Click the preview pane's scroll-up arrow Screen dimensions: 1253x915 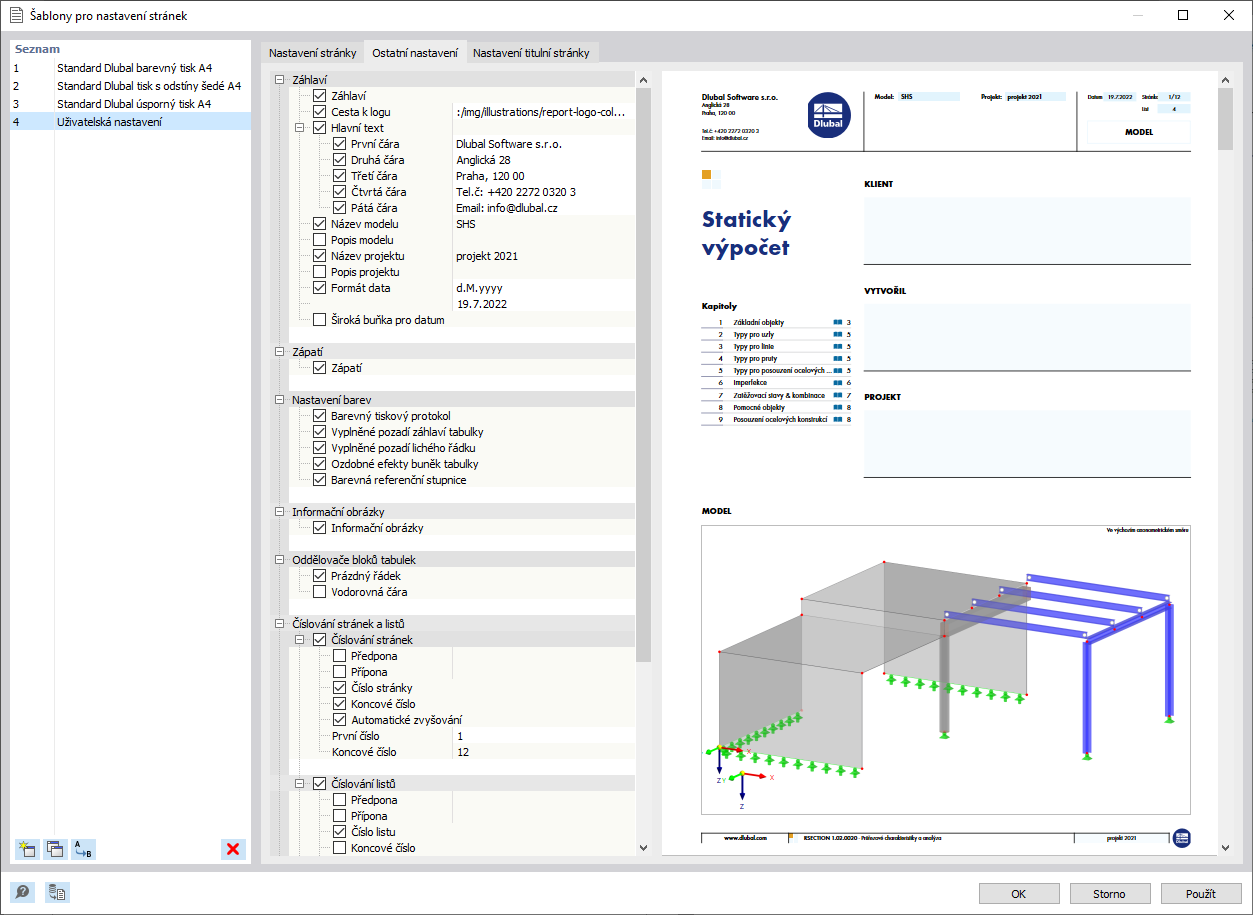click(x=1225, y=80)
